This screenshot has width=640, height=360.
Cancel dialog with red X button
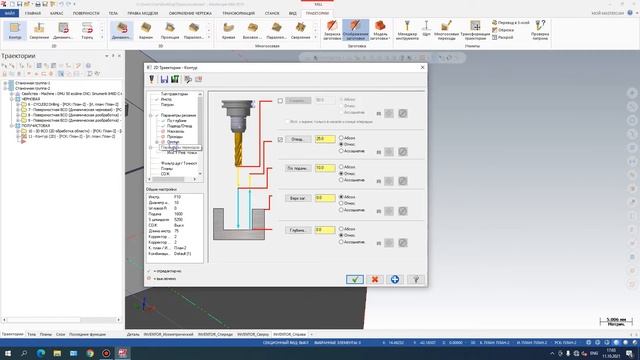click(x=375, y=279)
